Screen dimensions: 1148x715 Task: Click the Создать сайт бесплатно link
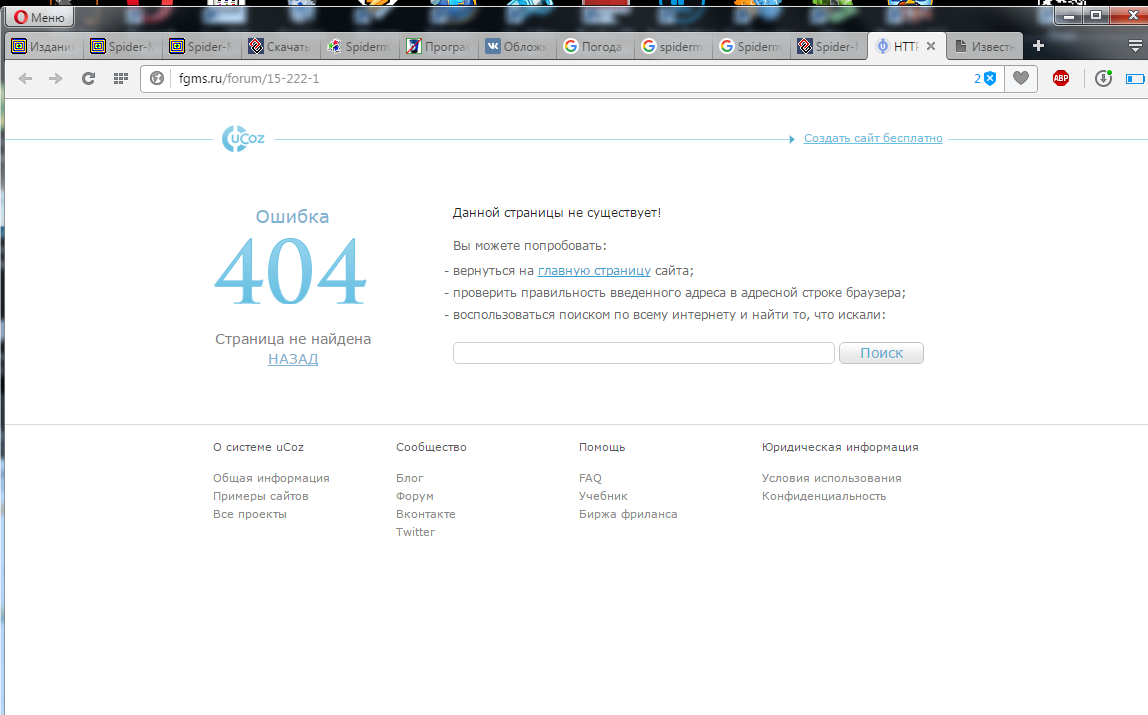(x=873, y=138)
